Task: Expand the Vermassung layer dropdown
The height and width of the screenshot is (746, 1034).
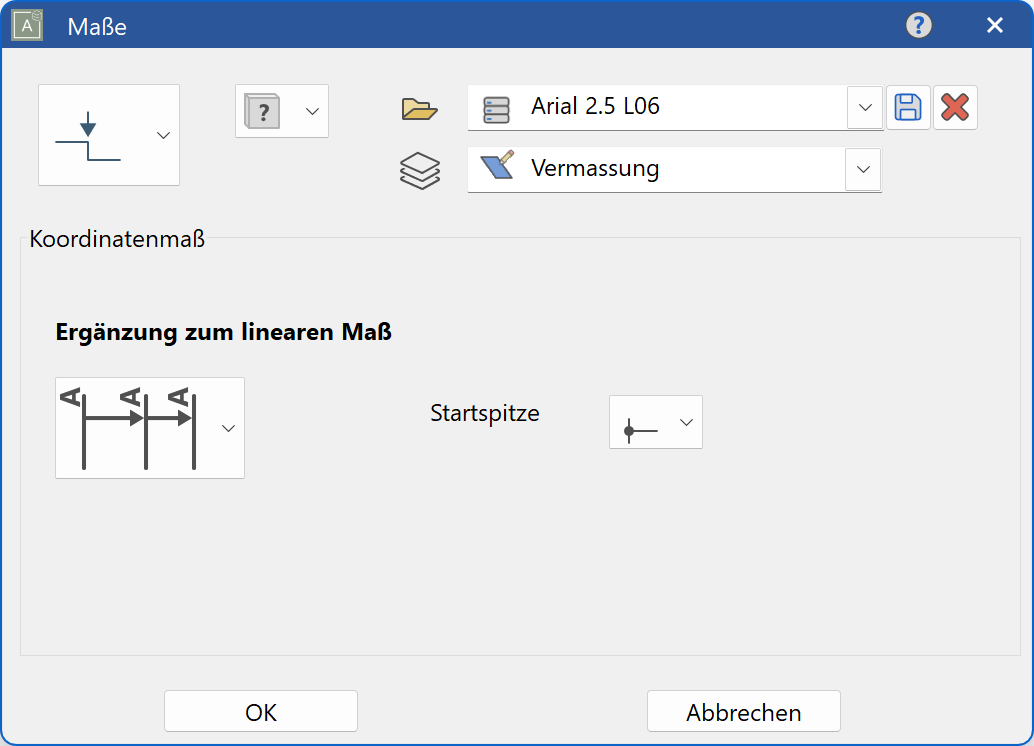Action: [x=862, y=169]
